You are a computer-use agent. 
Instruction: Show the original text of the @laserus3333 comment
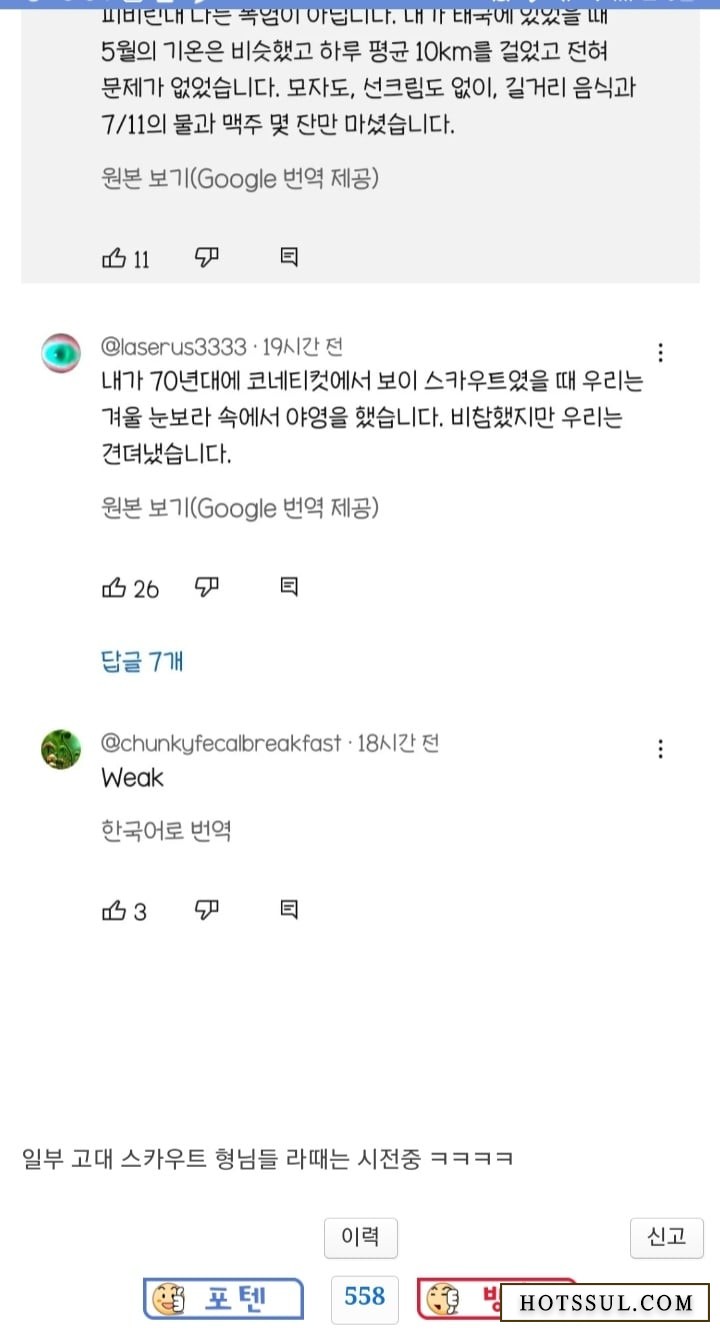pos(240,509)
